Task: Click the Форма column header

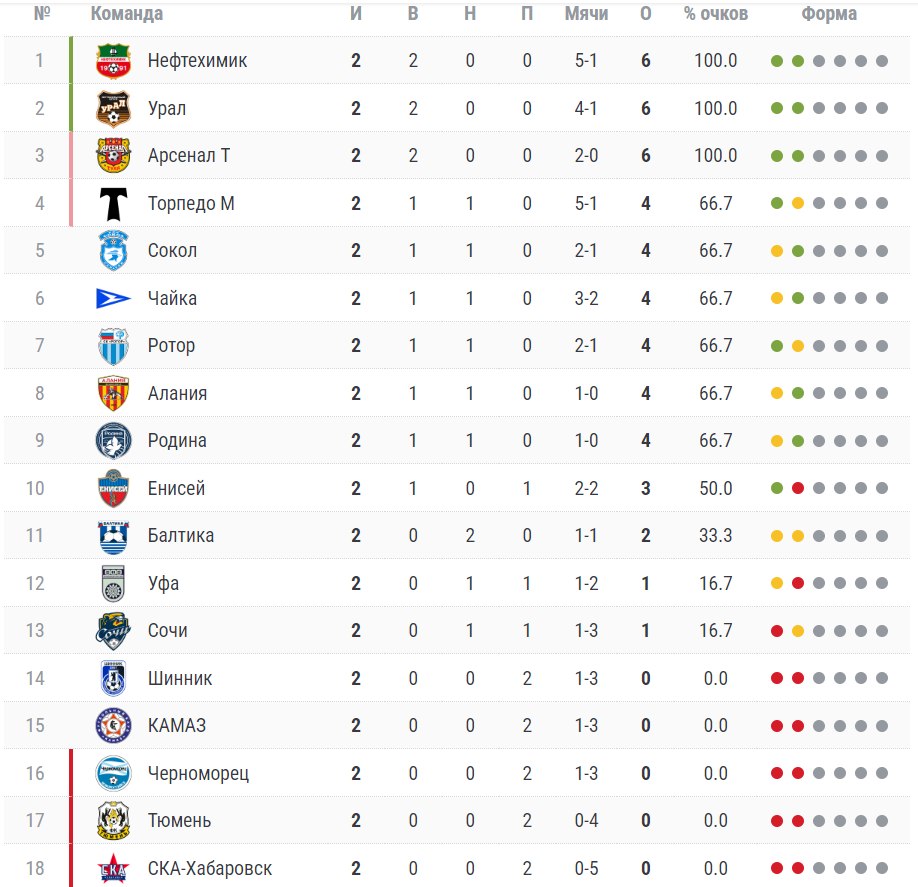Action: (x=829, y=13)
